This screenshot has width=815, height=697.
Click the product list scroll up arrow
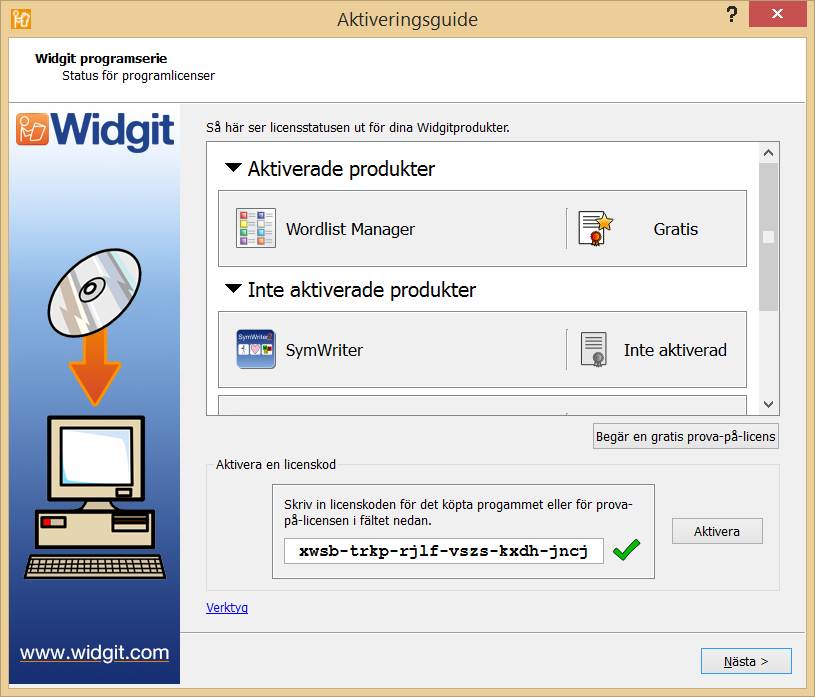(768, 153)
